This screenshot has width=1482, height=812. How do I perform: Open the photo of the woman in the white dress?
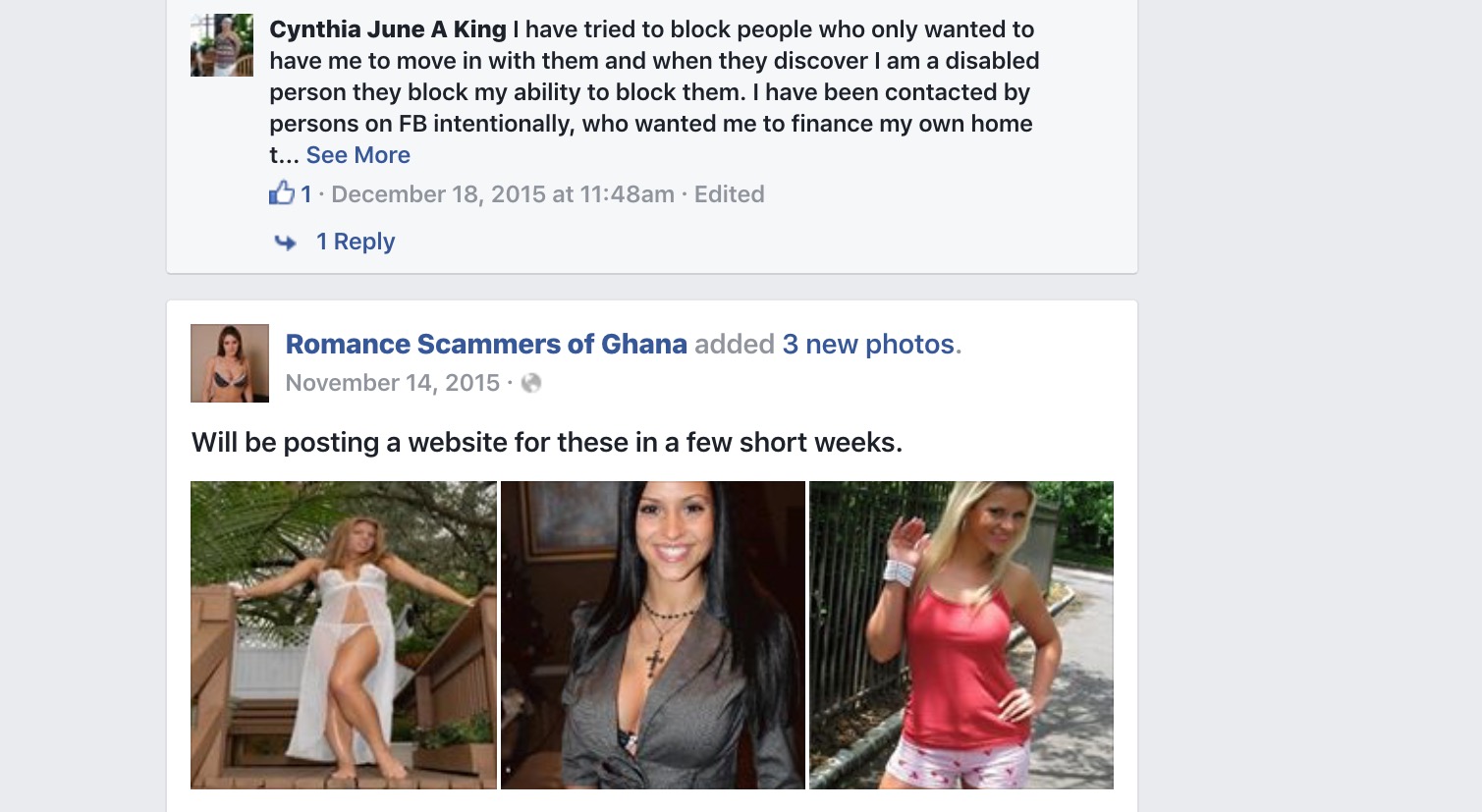click(344, 635)
